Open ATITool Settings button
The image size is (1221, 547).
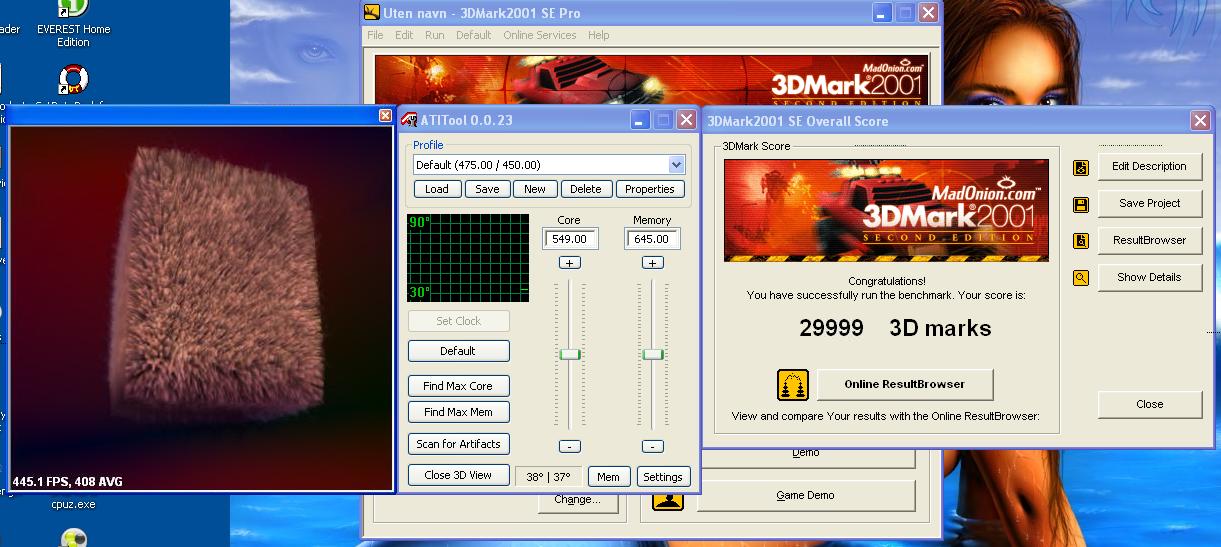coord(662,477)
